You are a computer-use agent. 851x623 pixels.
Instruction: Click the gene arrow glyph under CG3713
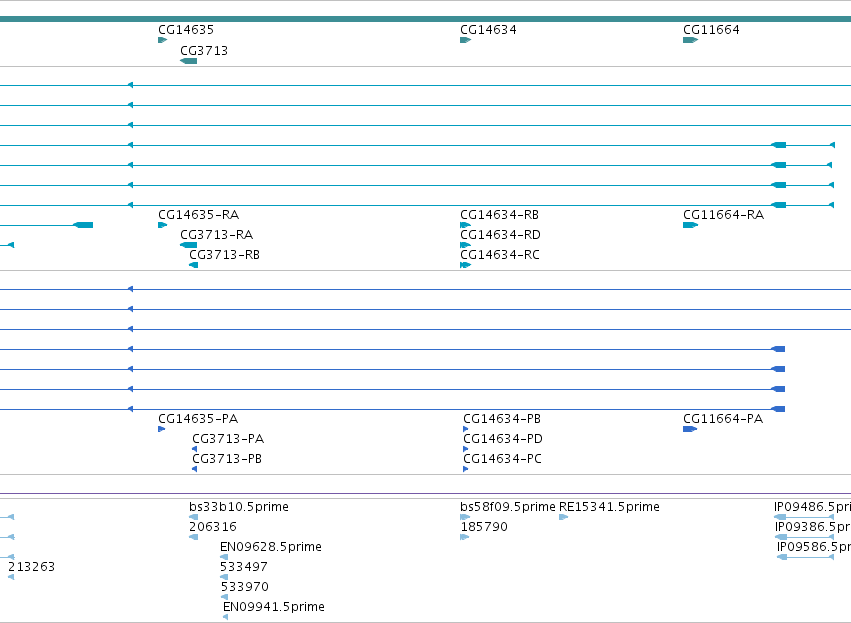point(188,61)
